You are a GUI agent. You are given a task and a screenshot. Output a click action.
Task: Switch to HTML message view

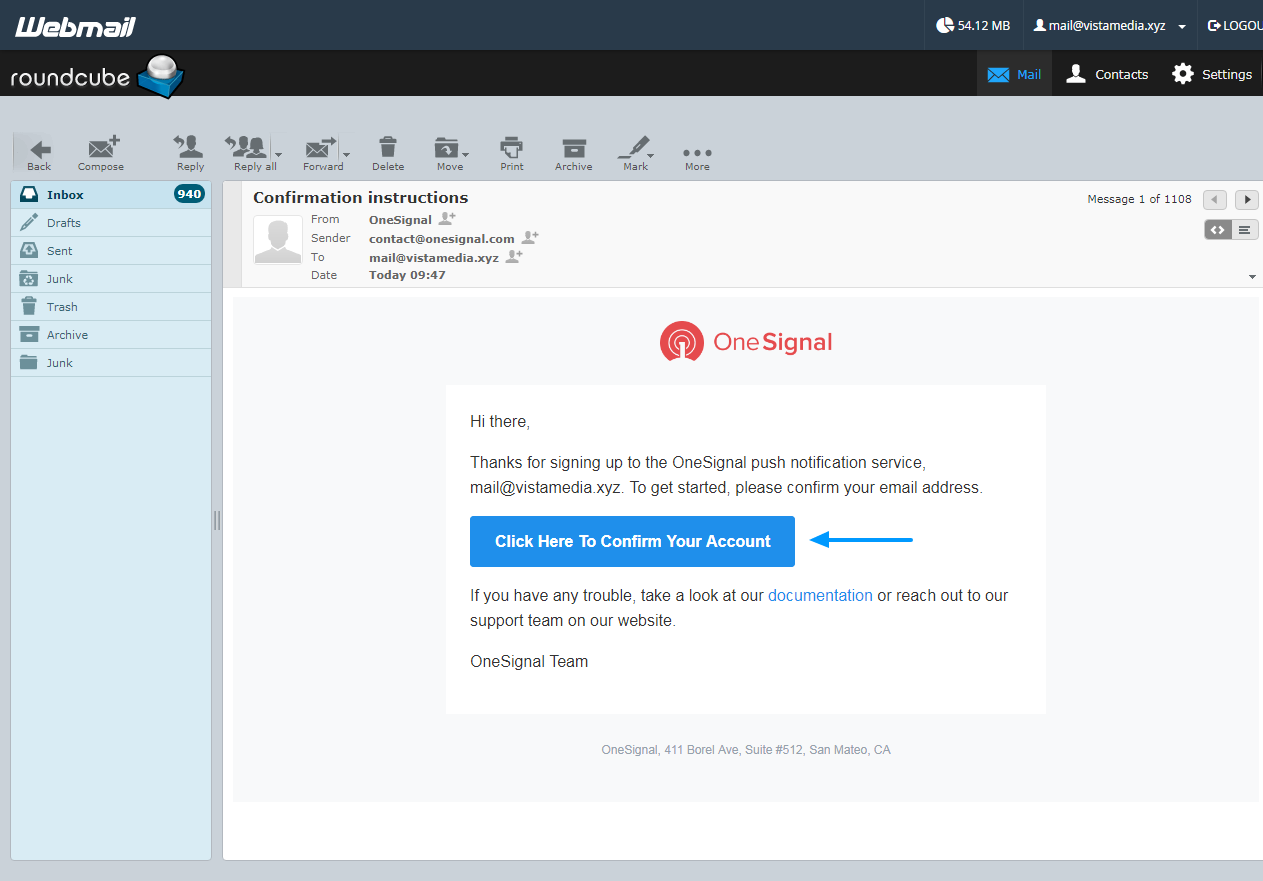(x=1218, y=230)
